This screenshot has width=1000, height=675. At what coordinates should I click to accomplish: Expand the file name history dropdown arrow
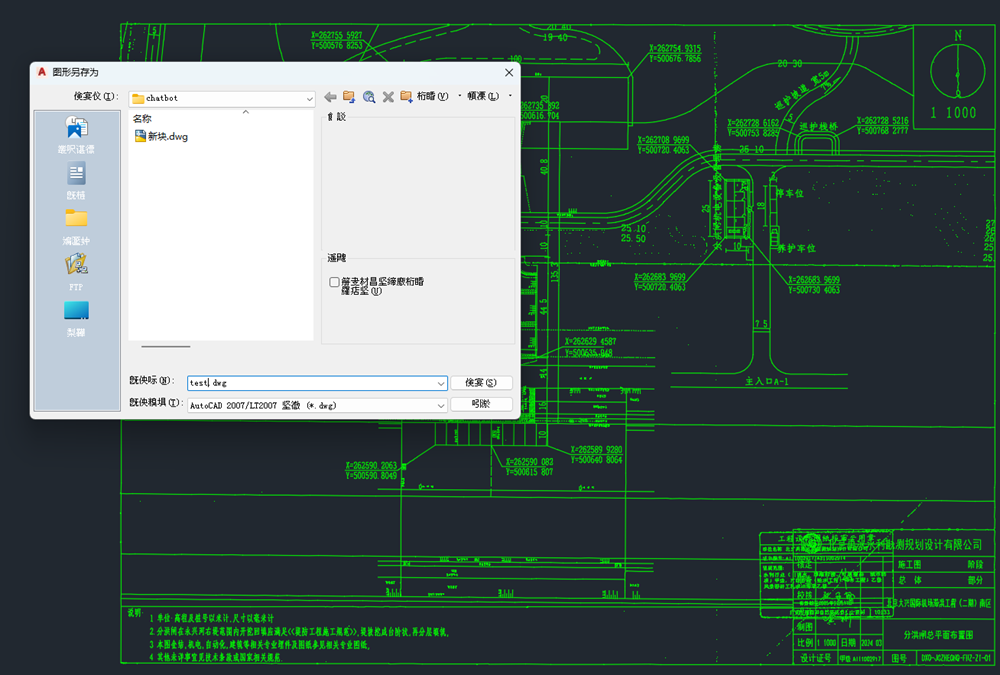(441, 383)
